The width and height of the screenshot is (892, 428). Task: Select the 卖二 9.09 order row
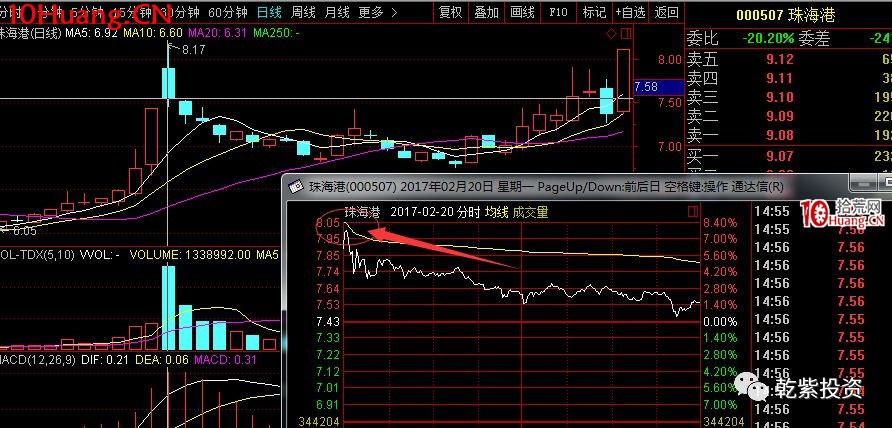(x=789, y=117)
